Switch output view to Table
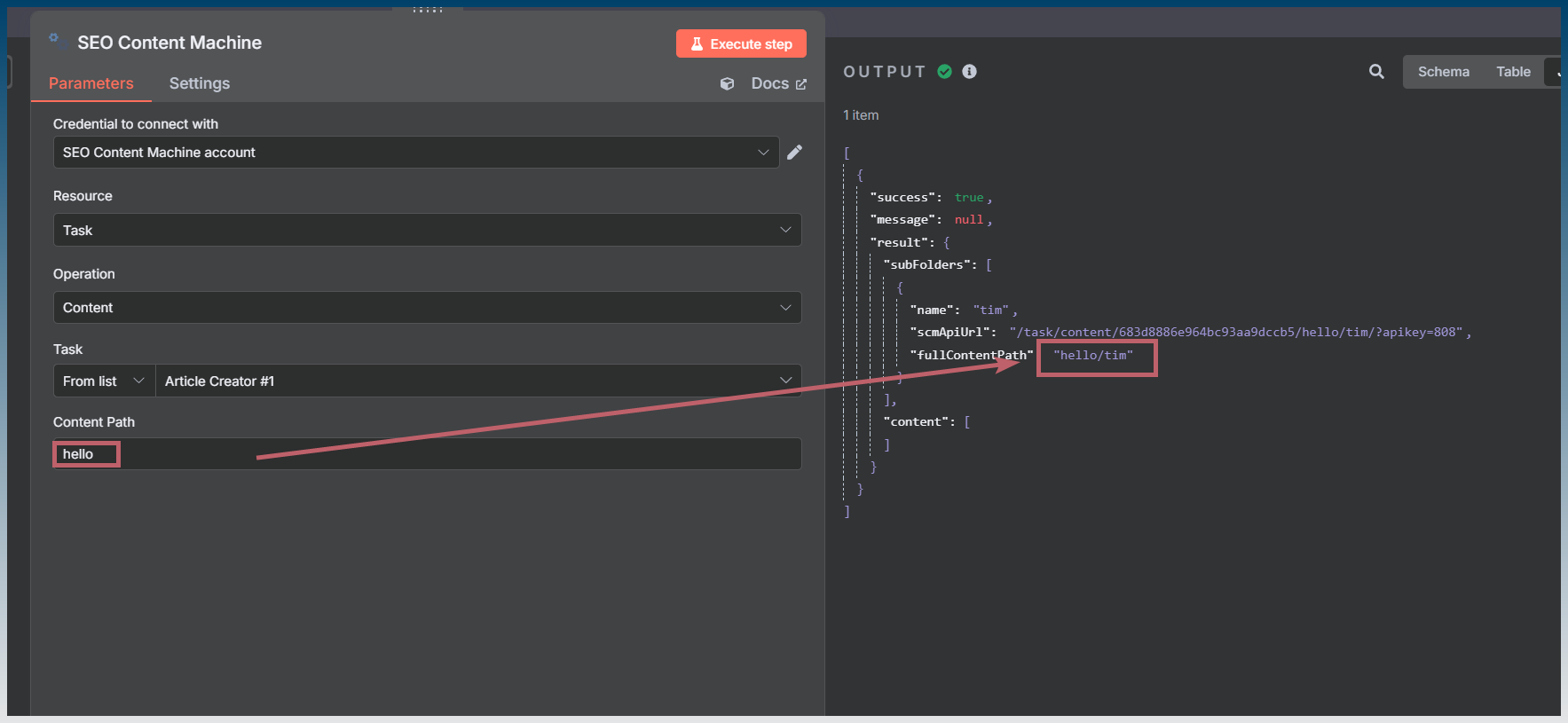The image size is (1568, 723). click(x=1513, y=72)
